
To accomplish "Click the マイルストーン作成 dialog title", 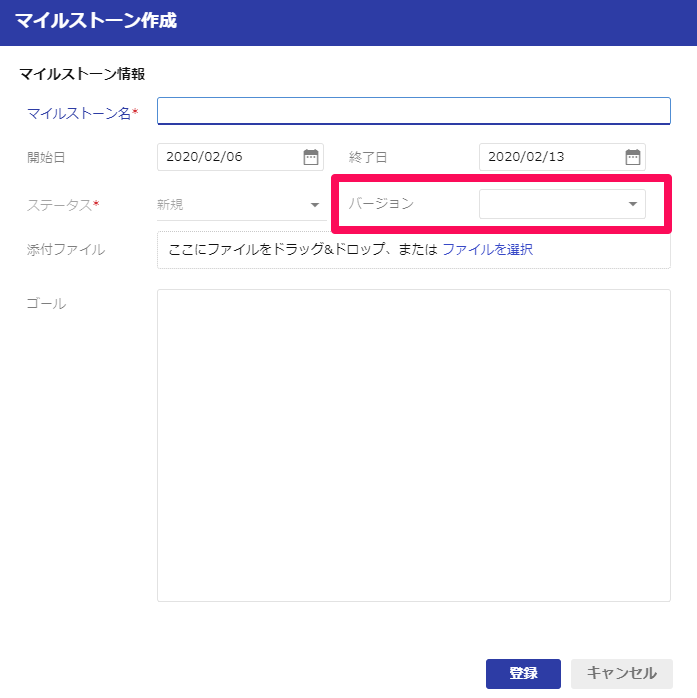I will click(96, 20).
